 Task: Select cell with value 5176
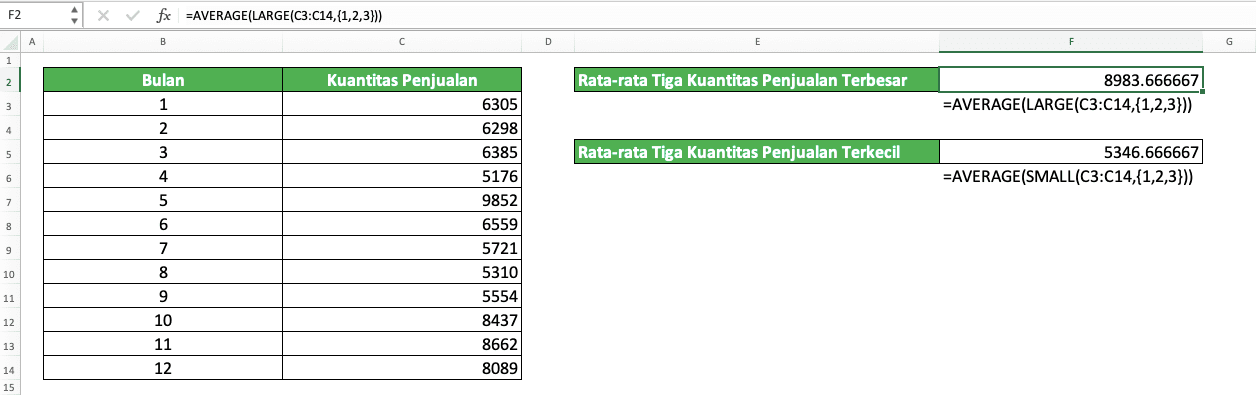coord(402,177)
